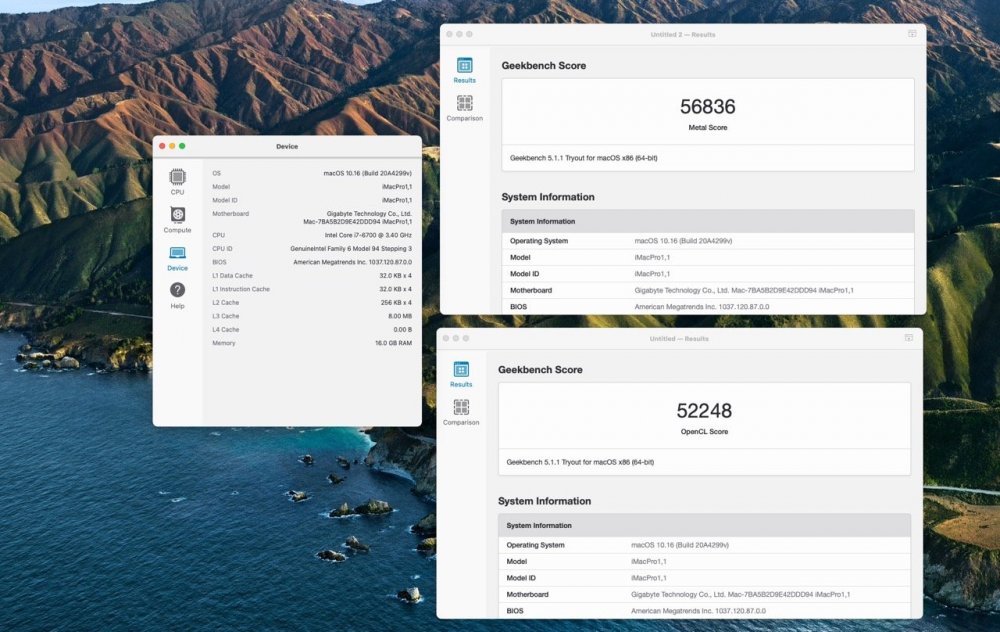Maximize the Device window with green button
This screenshot has height=632, width=1000.
(x=182, y=146)
